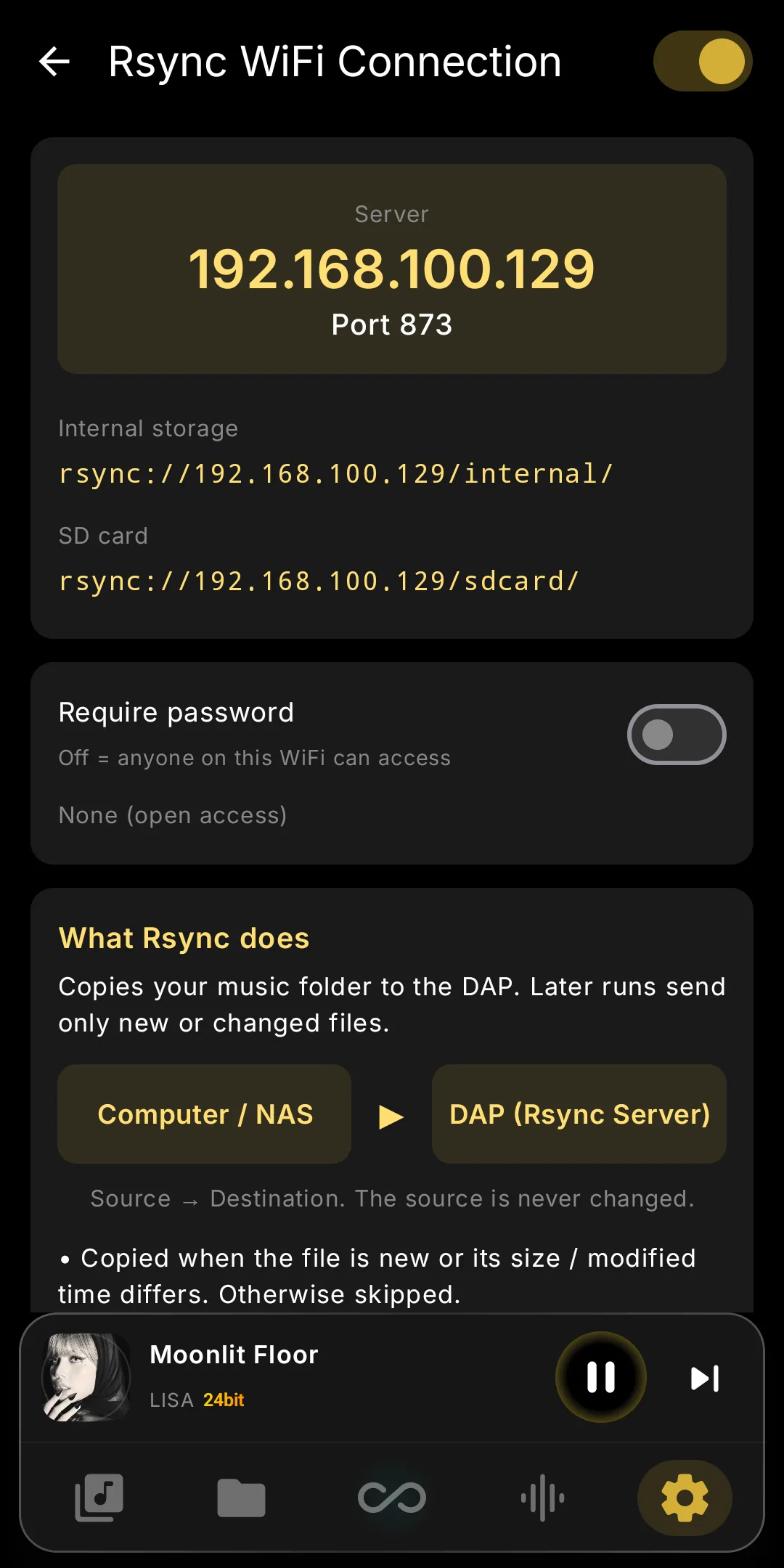Toggle the Rsync WiFi Connection switch
This screenshot has width=784, height=1568.
pos(703,61)
